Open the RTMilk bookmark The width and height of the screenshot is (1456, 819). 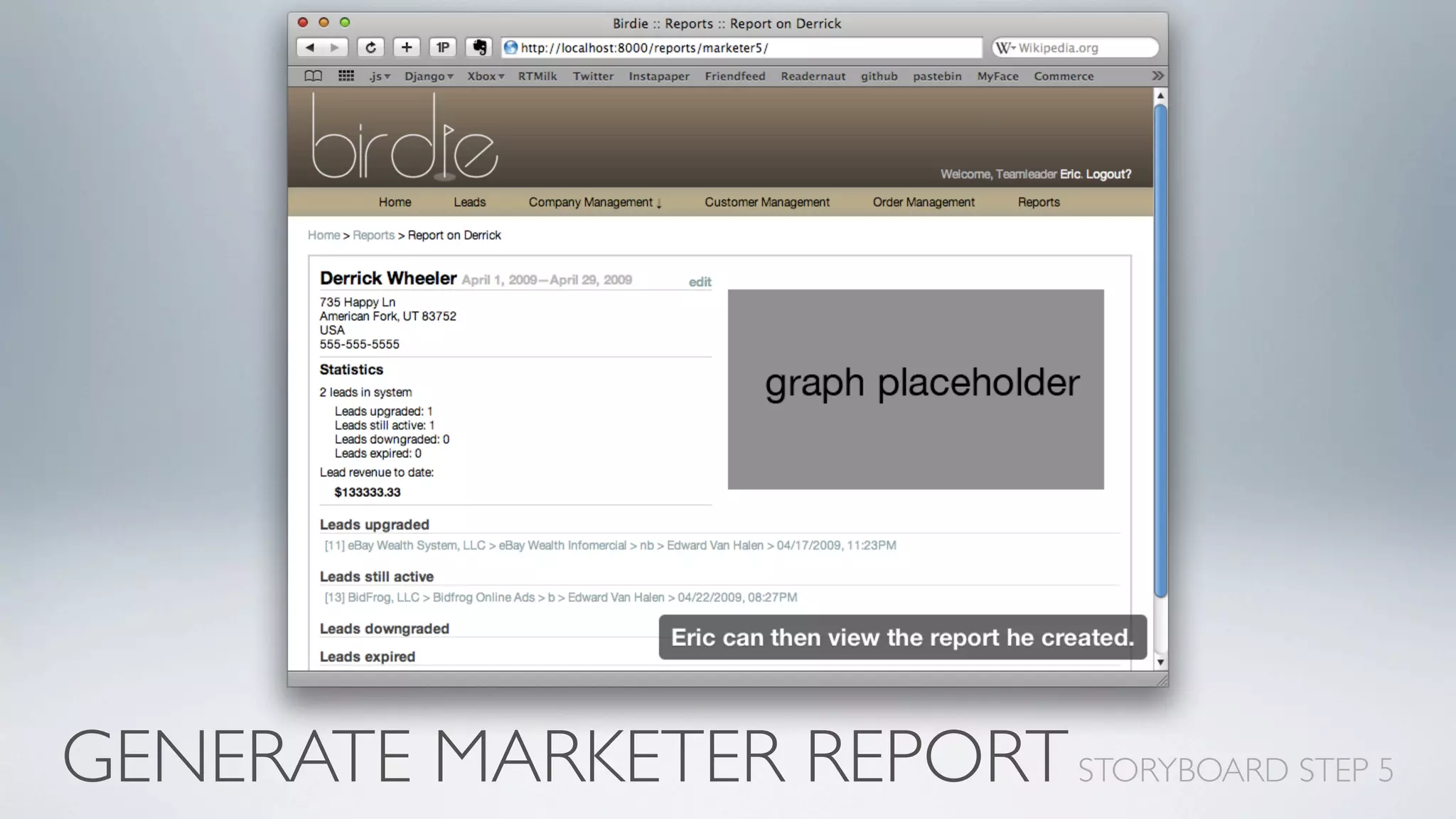(537, 76)
